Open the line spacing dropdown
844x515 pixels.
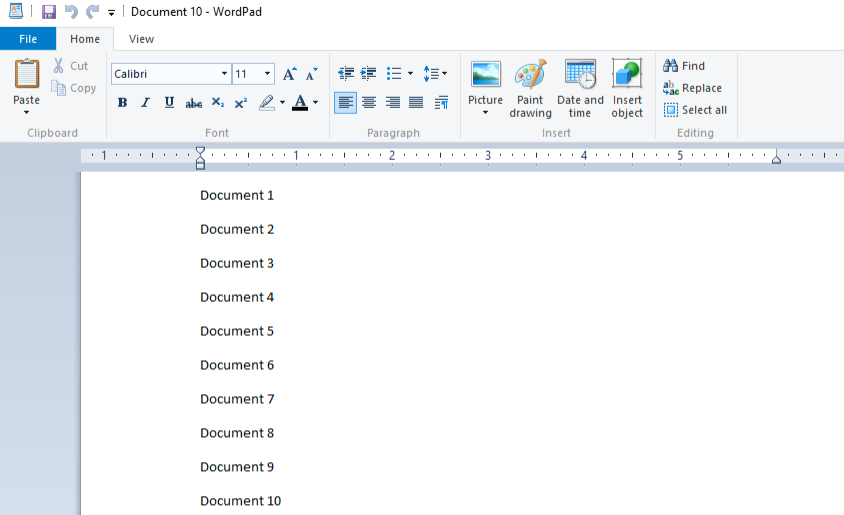pos(435,74)
